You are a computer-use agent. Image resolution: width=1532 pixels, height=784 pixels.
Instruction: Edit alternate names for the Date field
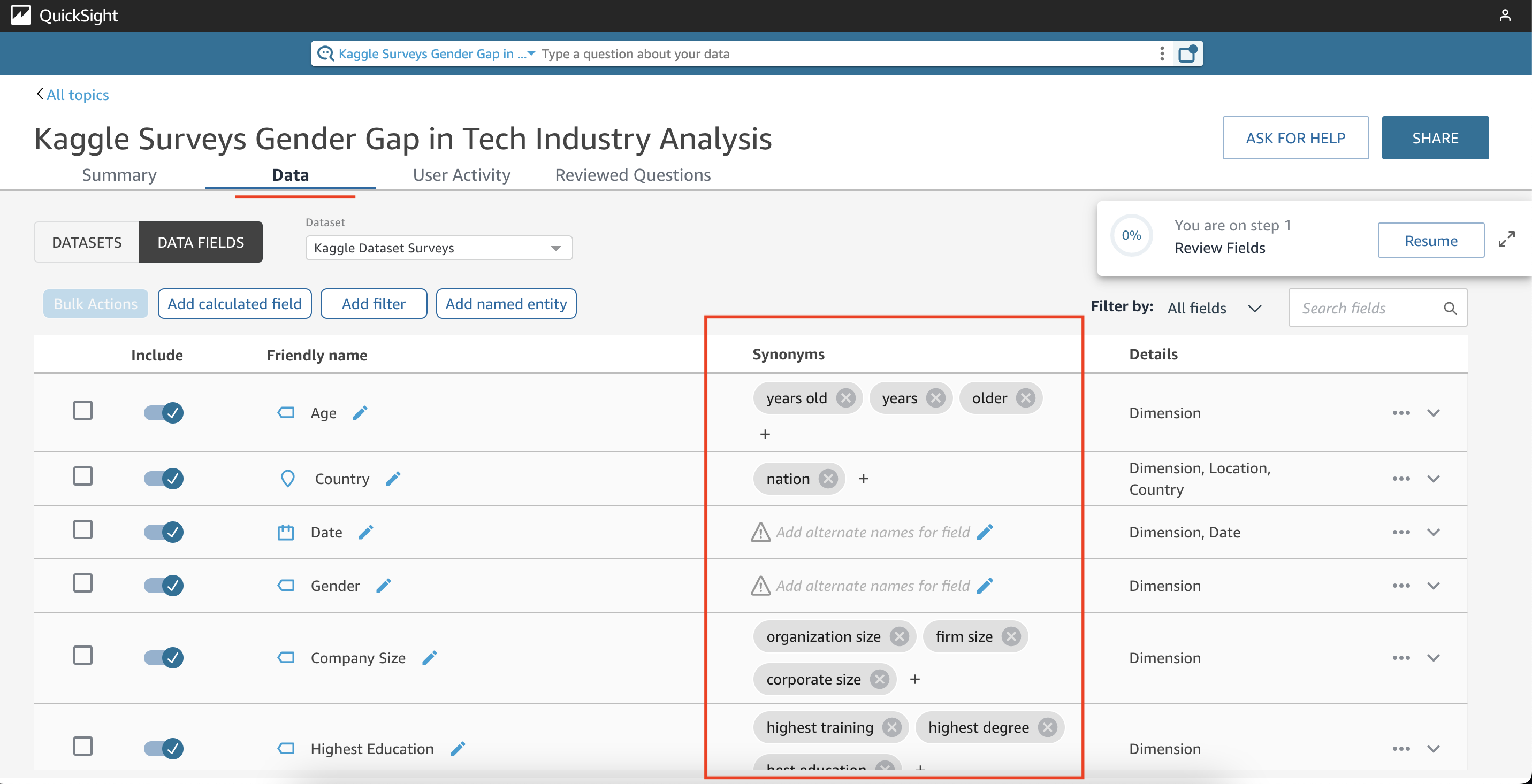pos(985,532)
